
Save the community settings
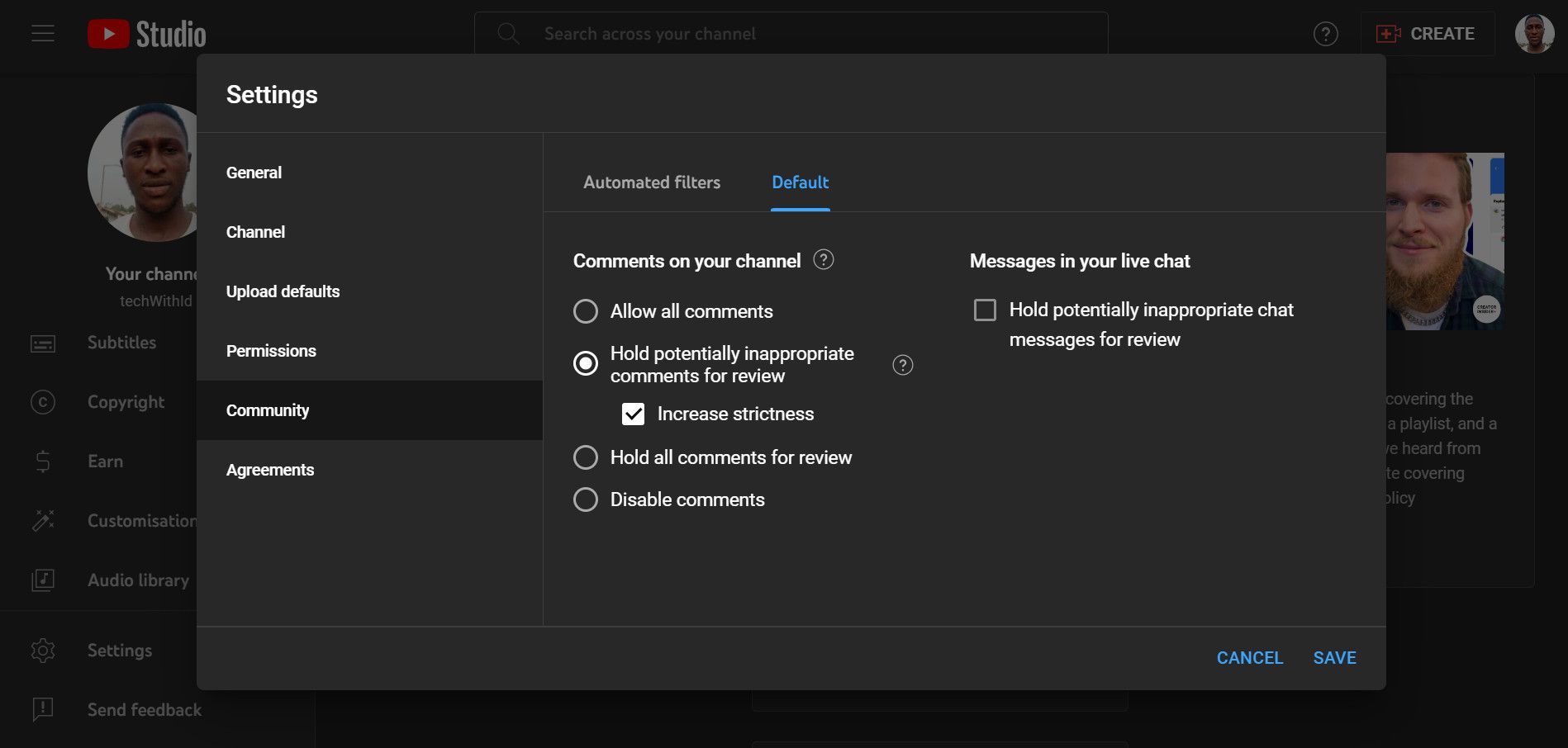pyautogui.click(x=1334, y=658)
